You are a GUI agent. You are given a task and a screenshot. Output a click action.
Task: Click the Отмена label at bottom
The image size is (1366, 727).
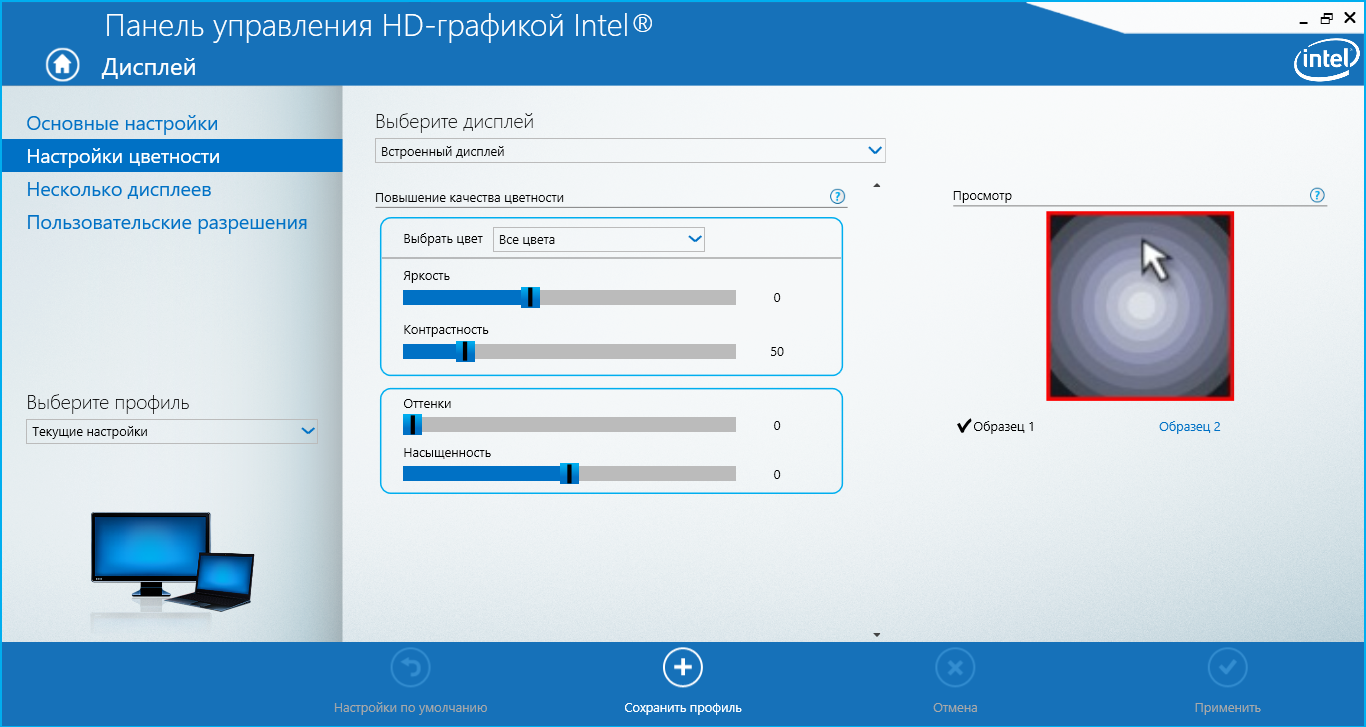955,708
